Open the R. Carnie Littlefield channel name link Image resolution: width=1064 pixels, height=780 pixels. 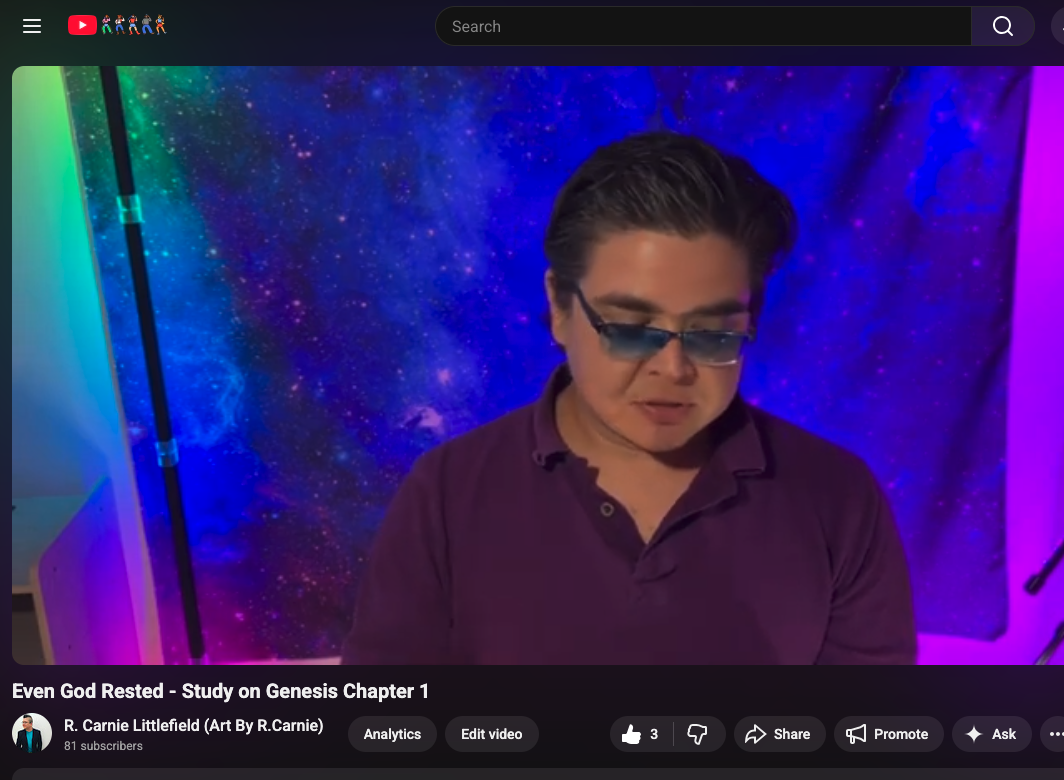193,725
